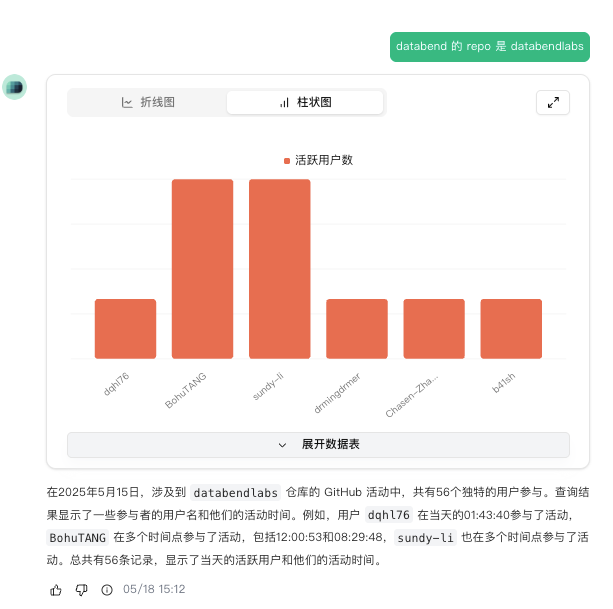Expand the chart to fullscreen

[x=553, y=102]
